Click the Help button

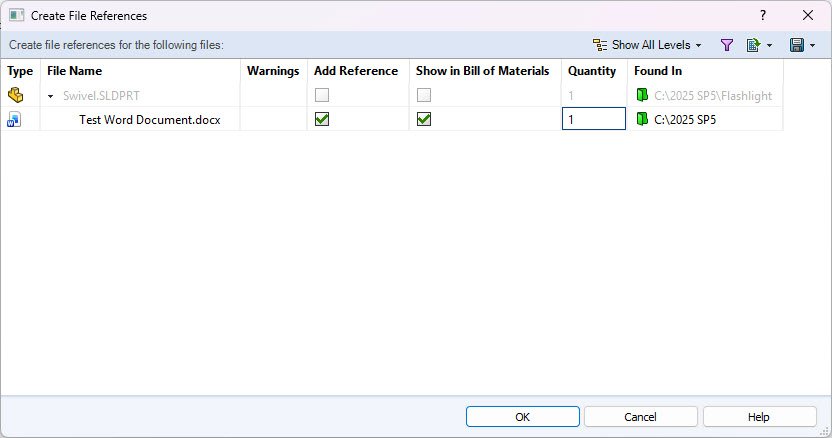759,417
